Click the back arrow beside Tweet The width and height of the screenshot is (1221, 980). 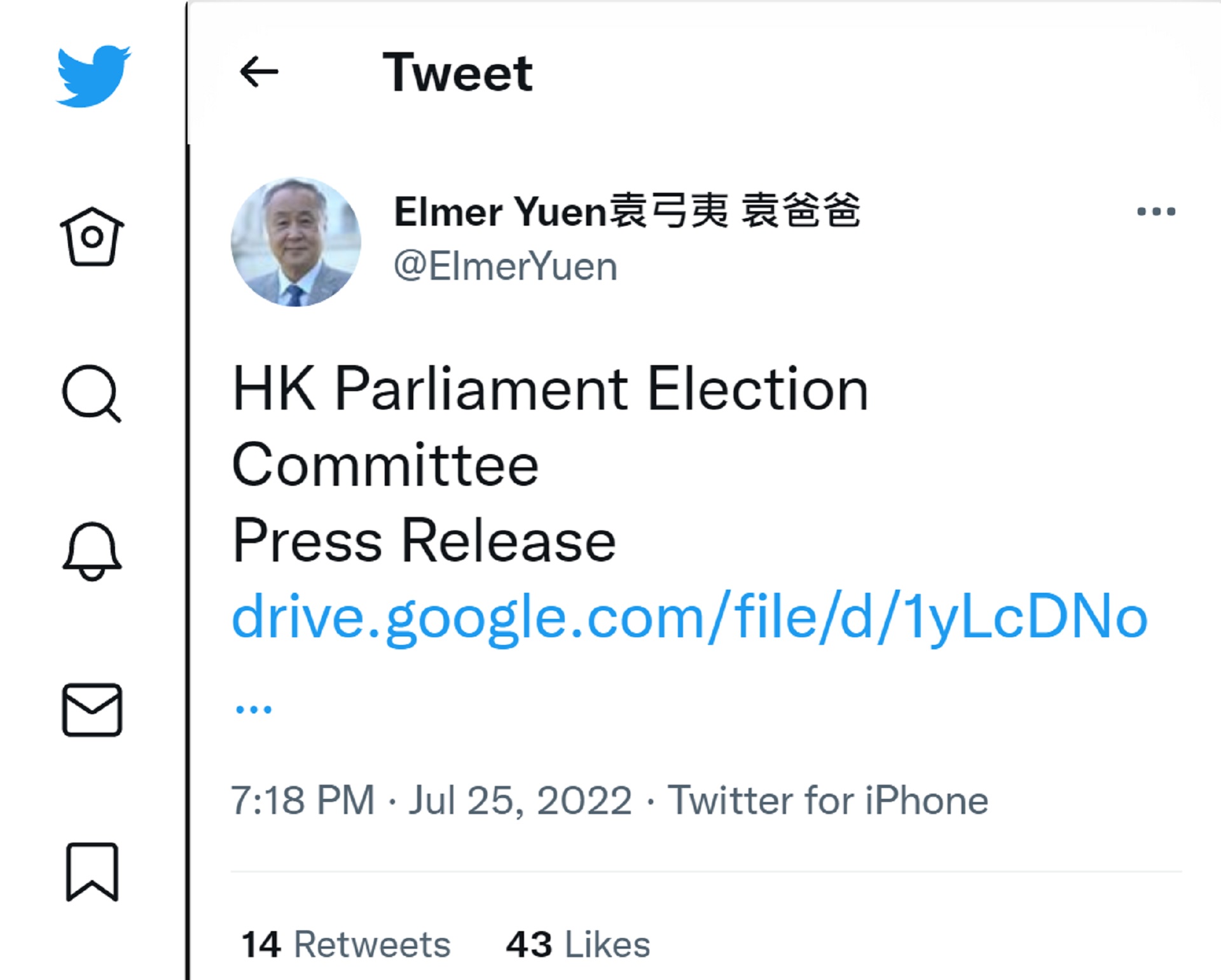[x=259, y=71]
